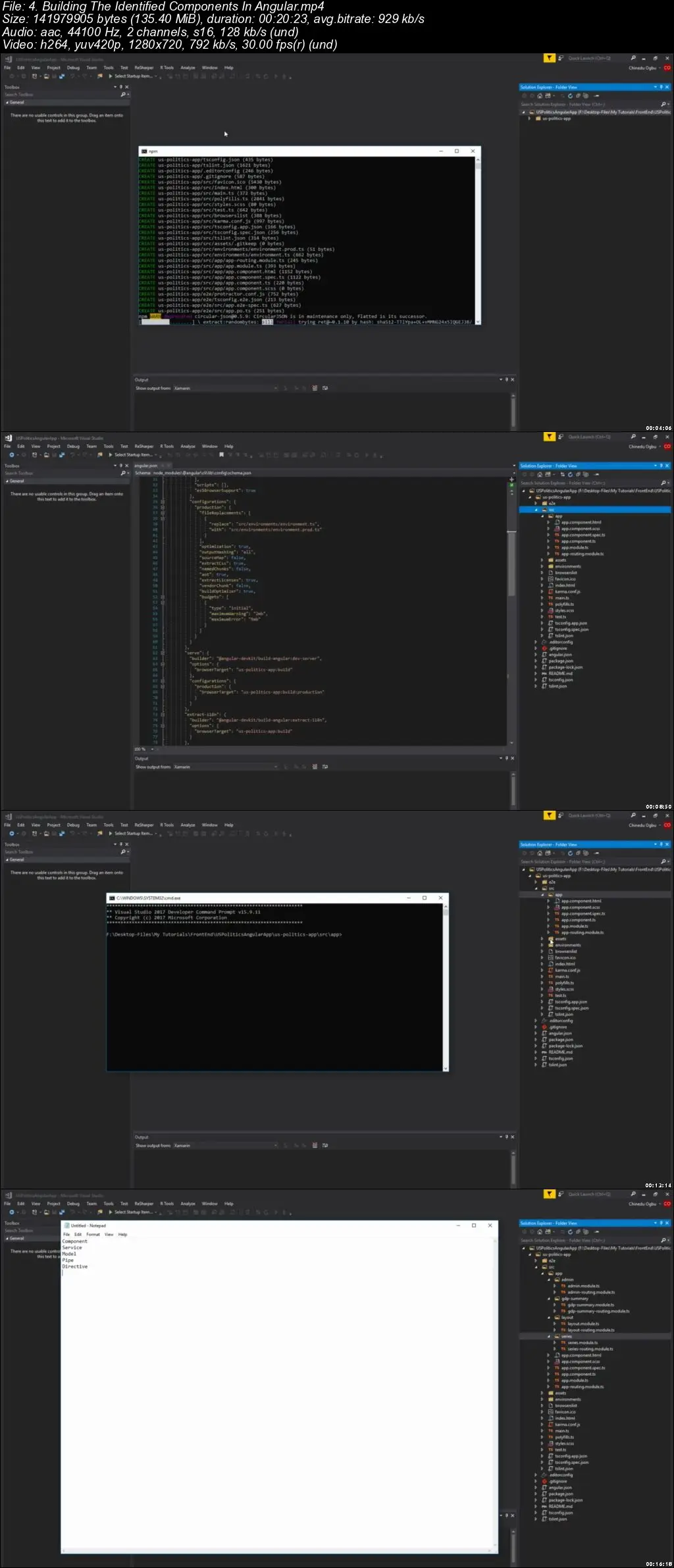Click the npm console window's title icon
This screenshot has height=1568, width=674.
[x=144, y=151]
